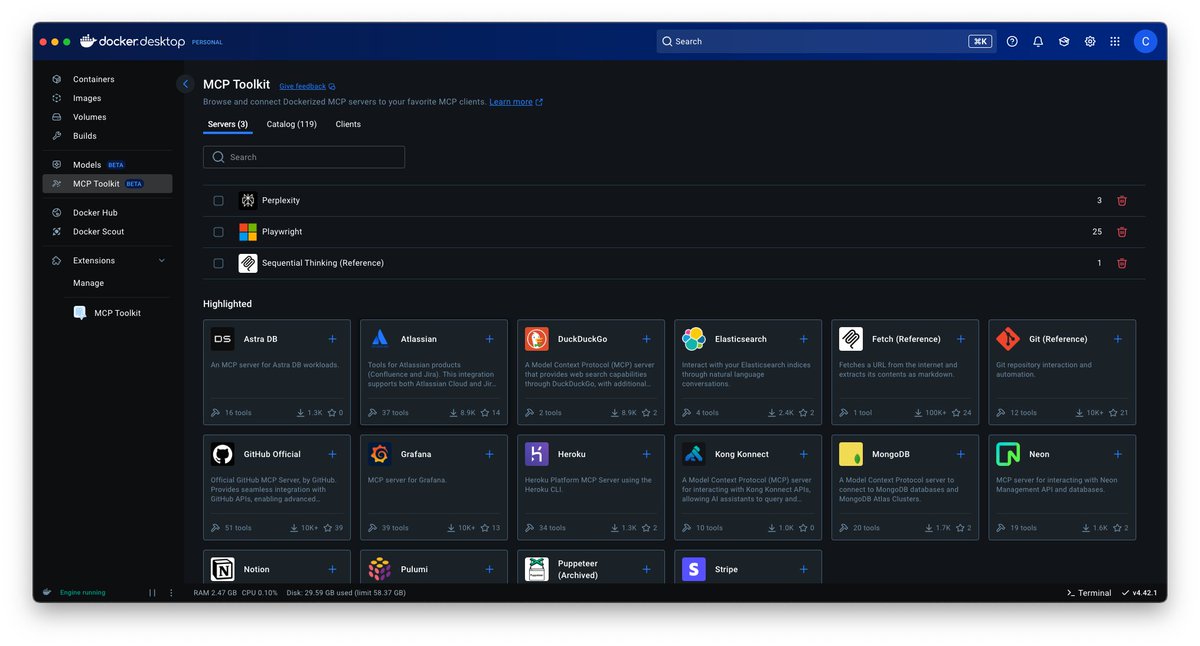
Task: Open the Sequential Thinking (Reference) row
Action: (674, 263)
